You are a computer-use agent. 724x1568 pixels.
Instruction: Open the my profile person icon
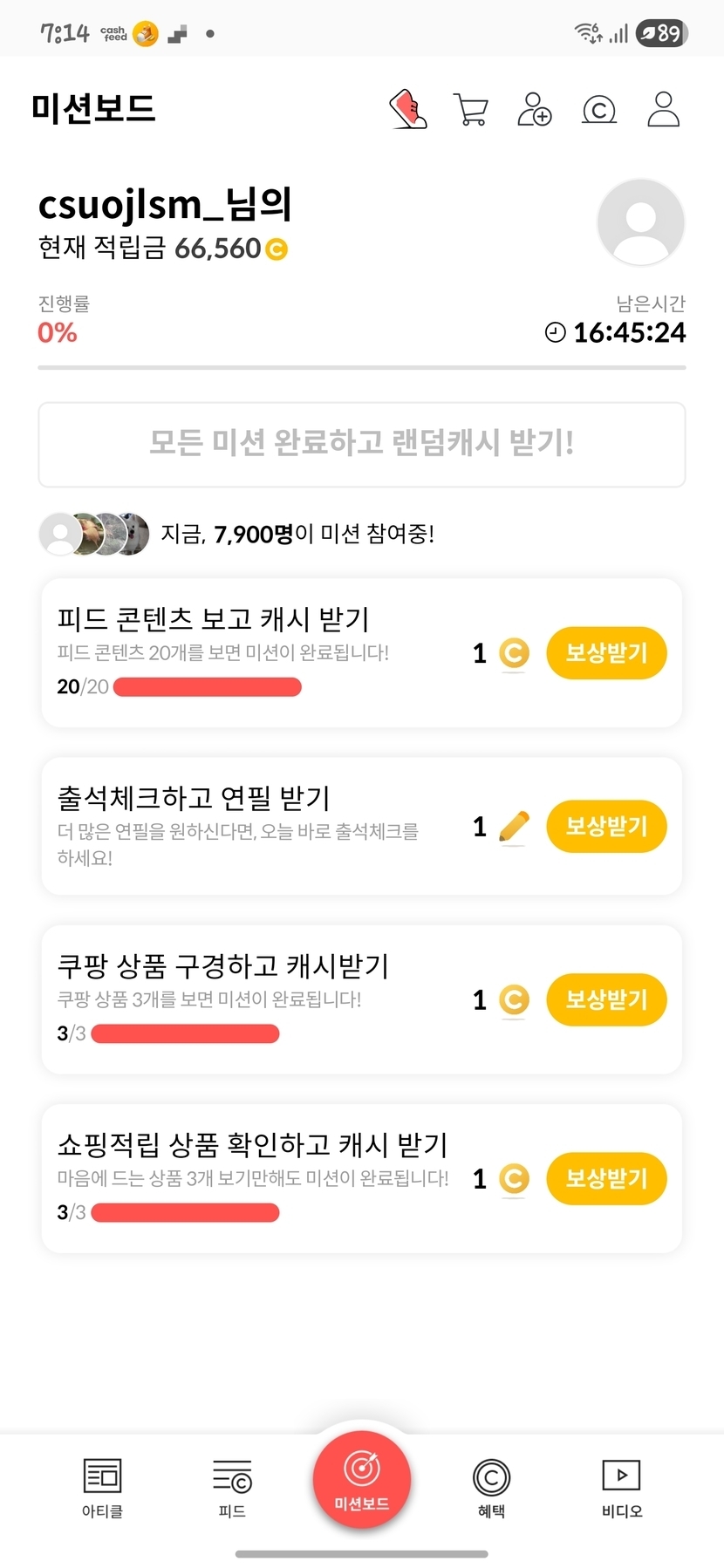click(x=664, y=110)
